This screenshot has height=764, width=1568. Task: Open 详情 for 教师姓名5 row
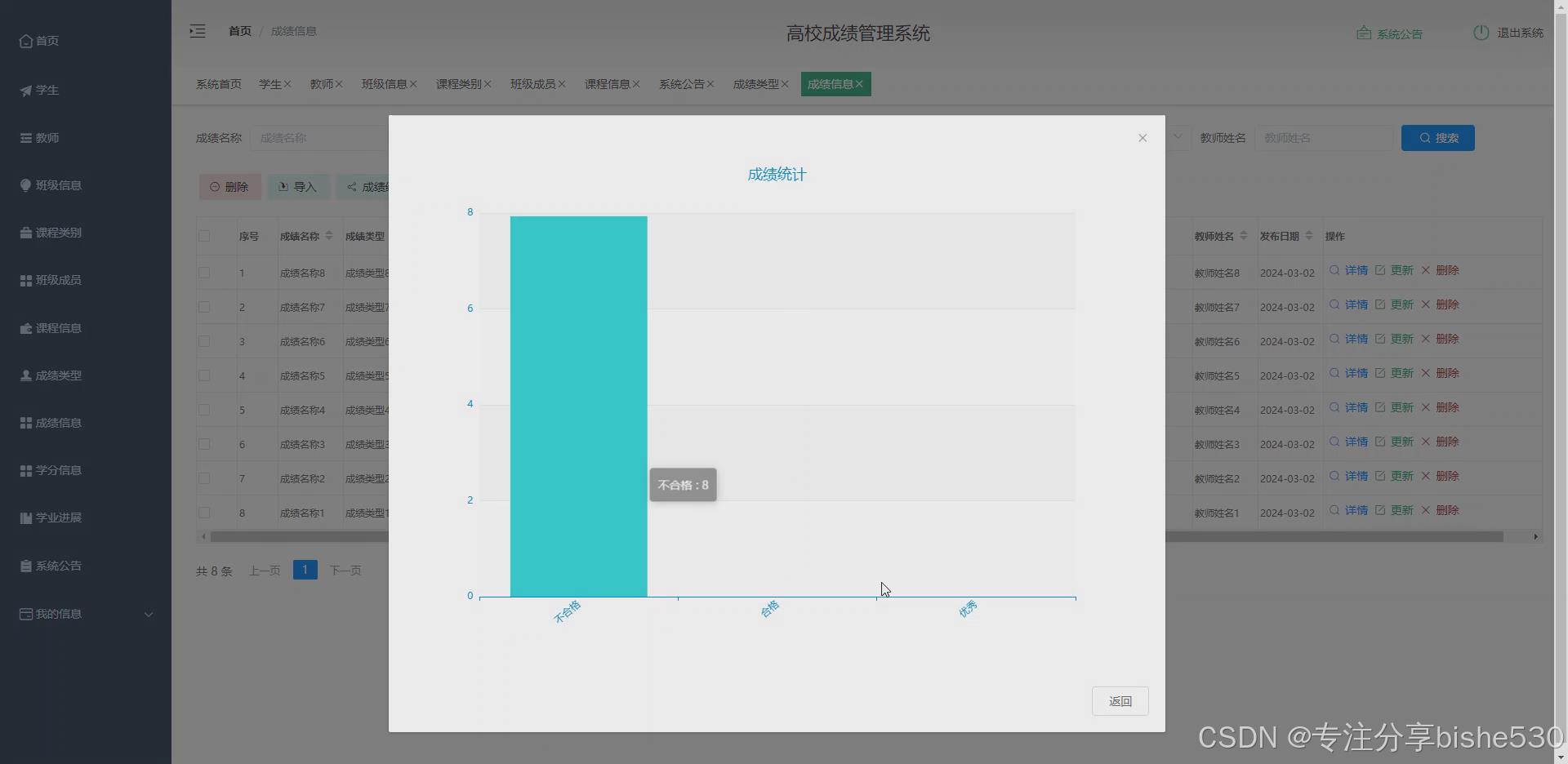click(1348, 373)
